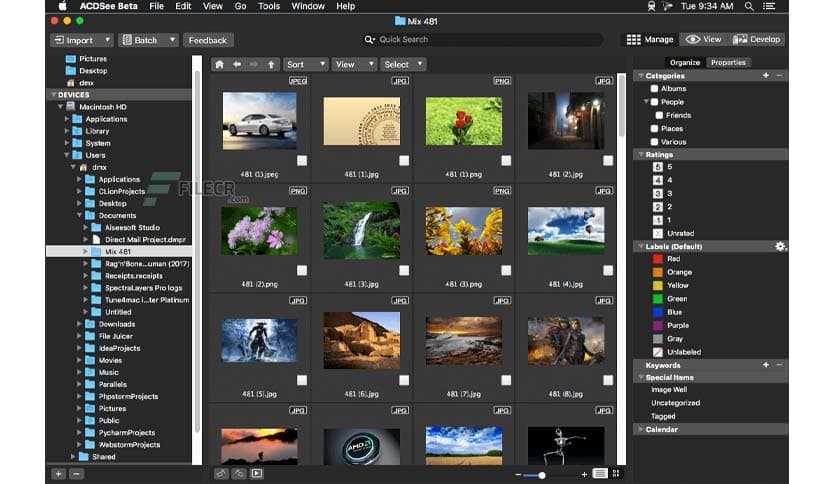Click the Feedback button
The image size is (836, 484).
click(x=207, y=40)
